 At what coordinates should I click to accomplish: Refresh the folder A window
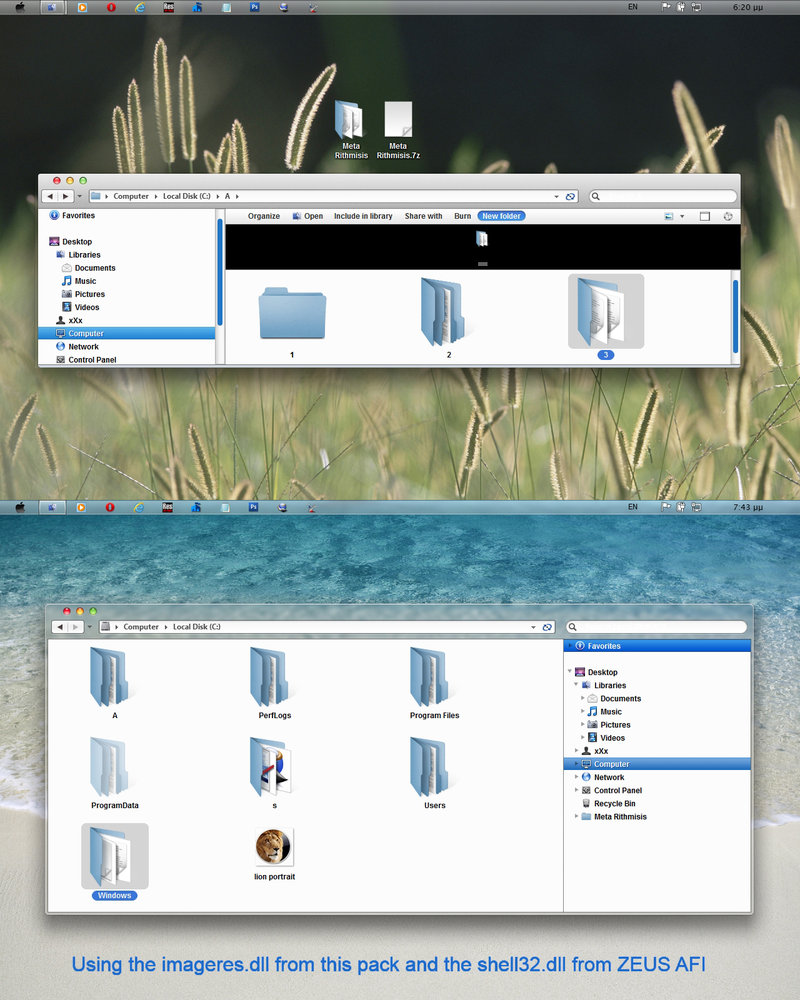pyautogui.click(x=570, y=196)
